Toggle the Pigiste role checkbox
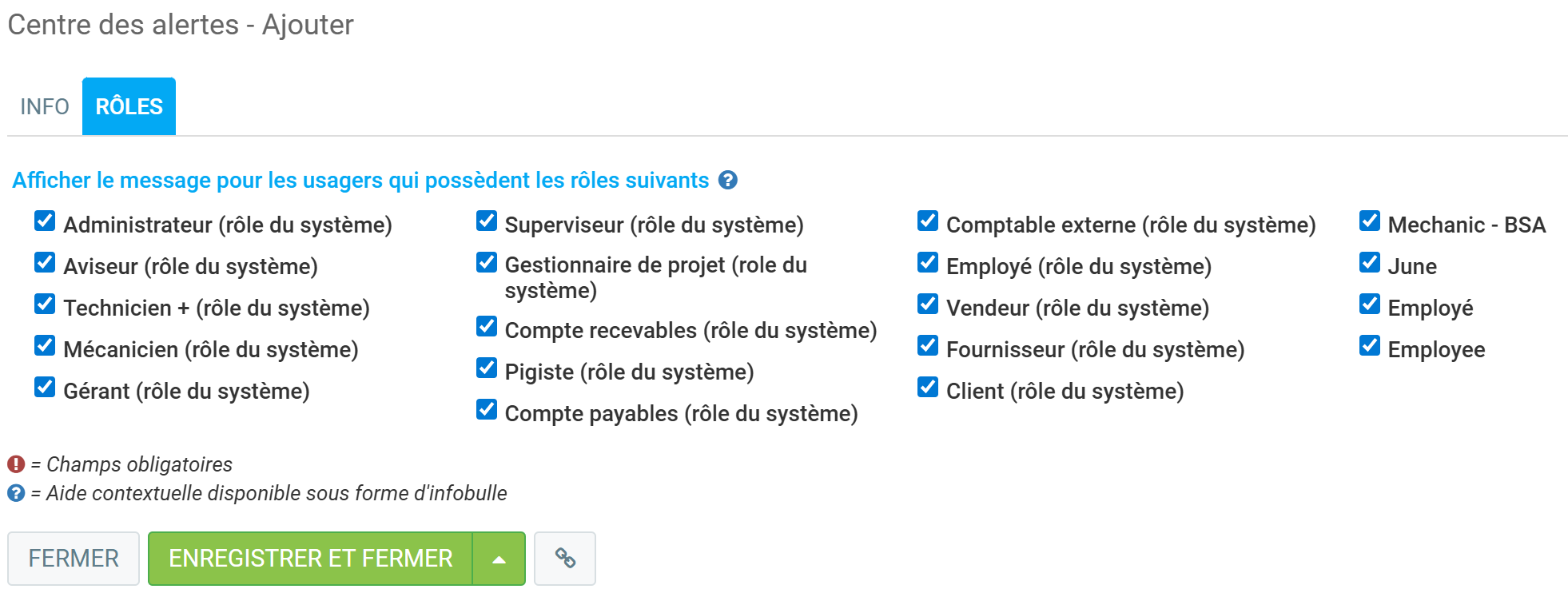 pyautogui.click(x=486, y=368)
